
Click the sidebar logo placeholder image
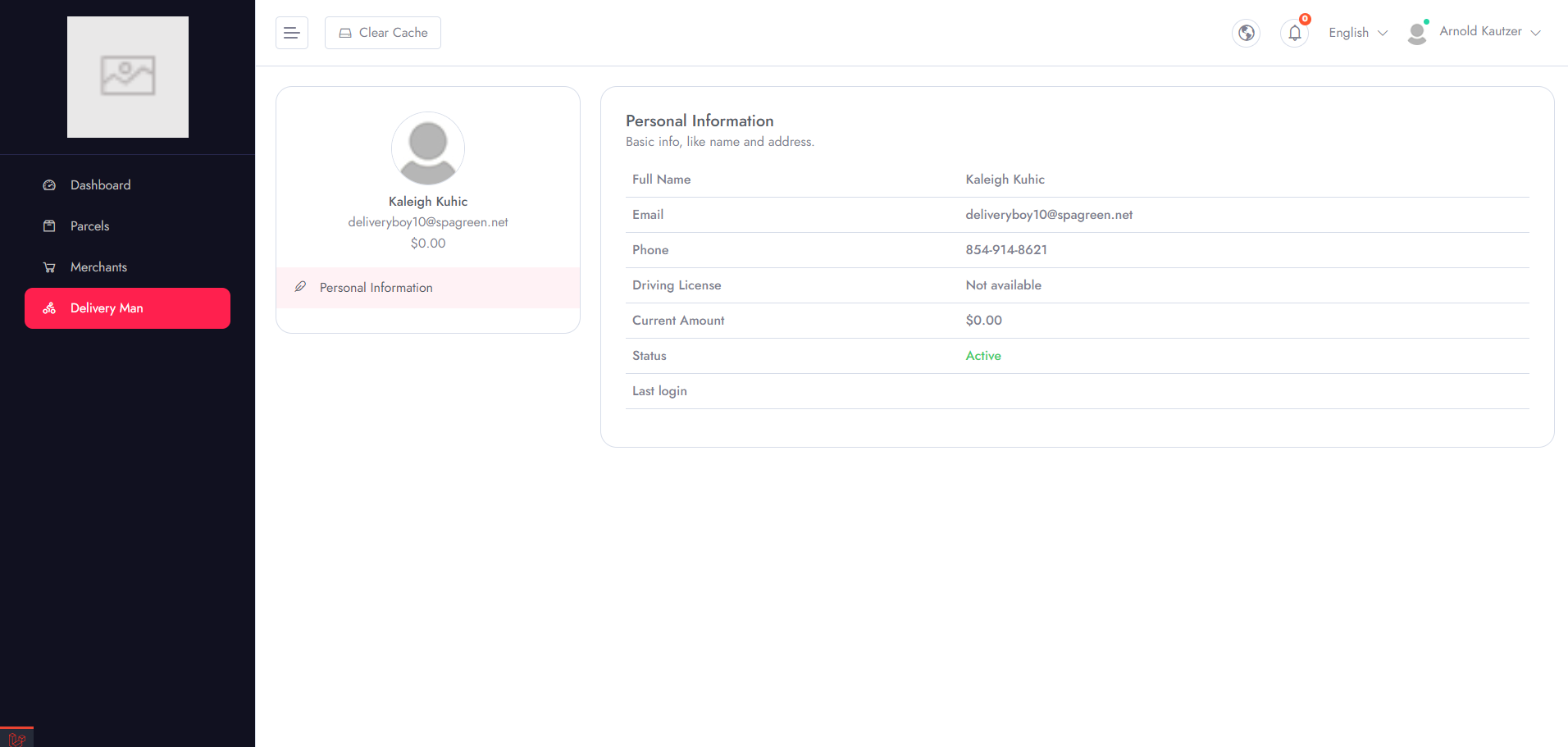point(128,77)
